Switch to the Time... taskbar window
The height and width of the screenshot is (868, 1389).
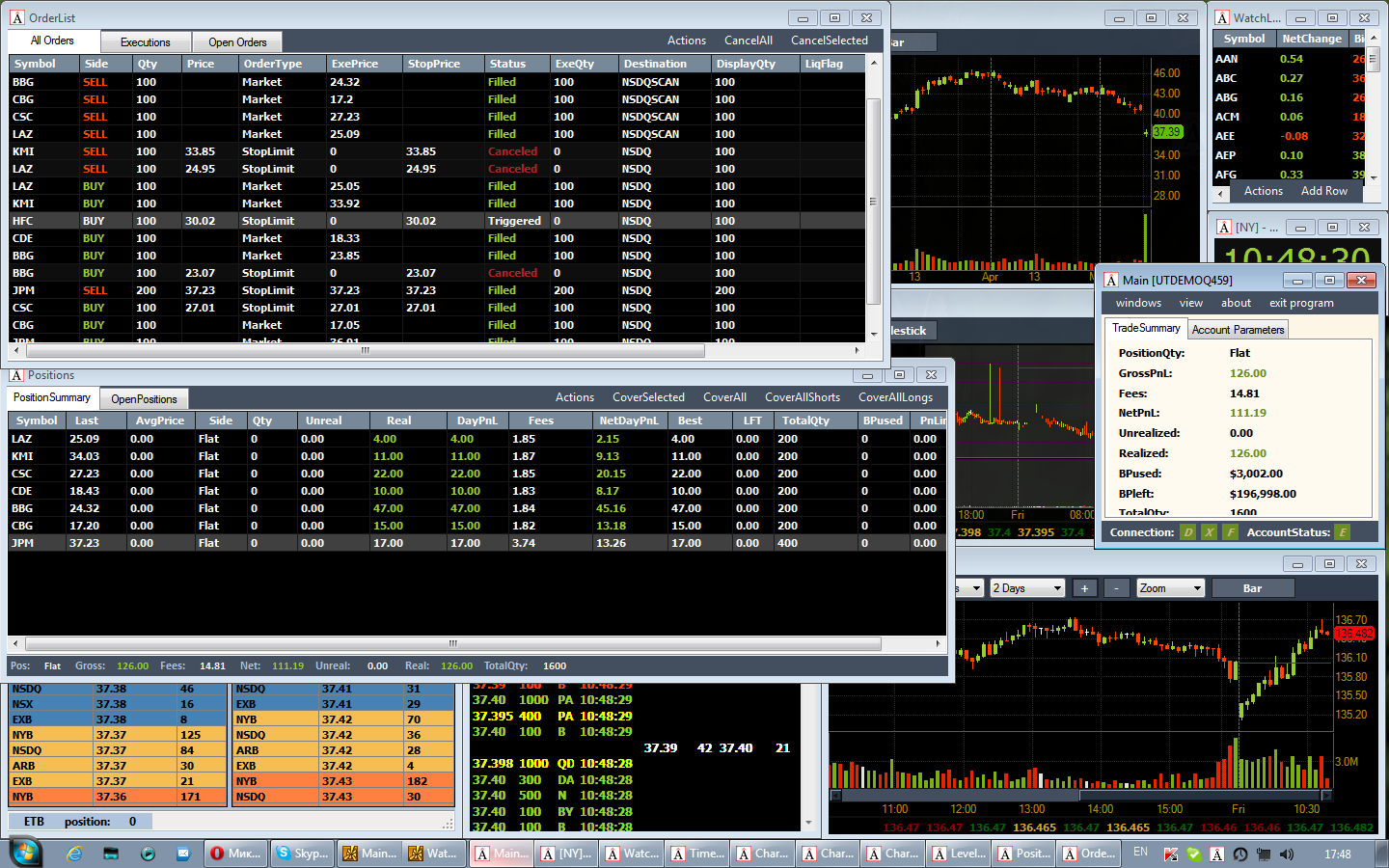698,854
